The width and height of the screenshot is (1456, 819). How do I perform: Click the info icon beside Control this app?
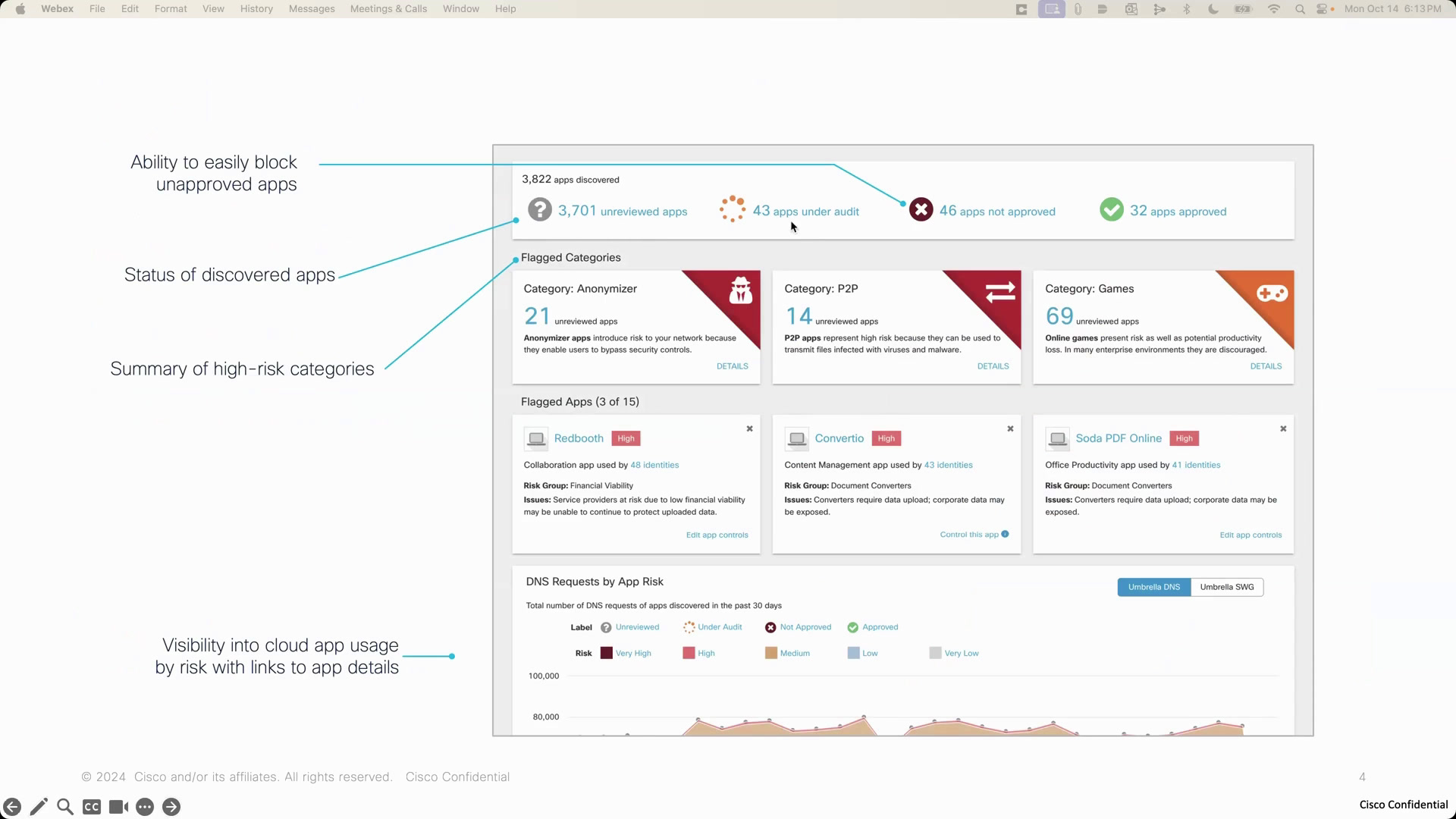click(1005, 535)
